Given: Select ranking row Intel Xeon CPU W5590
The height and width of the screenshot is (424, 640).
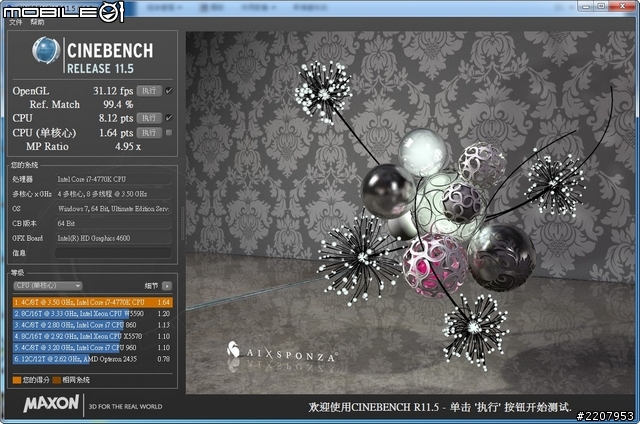Looking at the screenshot, I should [93, 314].
